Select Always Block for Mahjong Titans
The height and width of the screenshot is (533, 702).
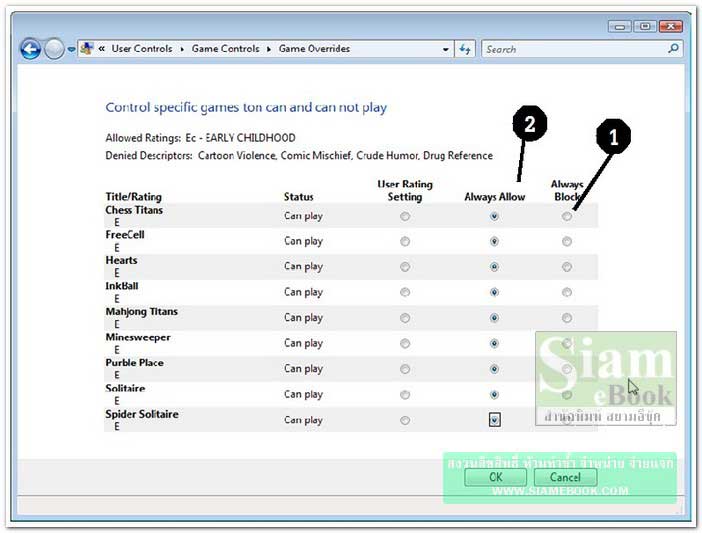pos(567,318)
